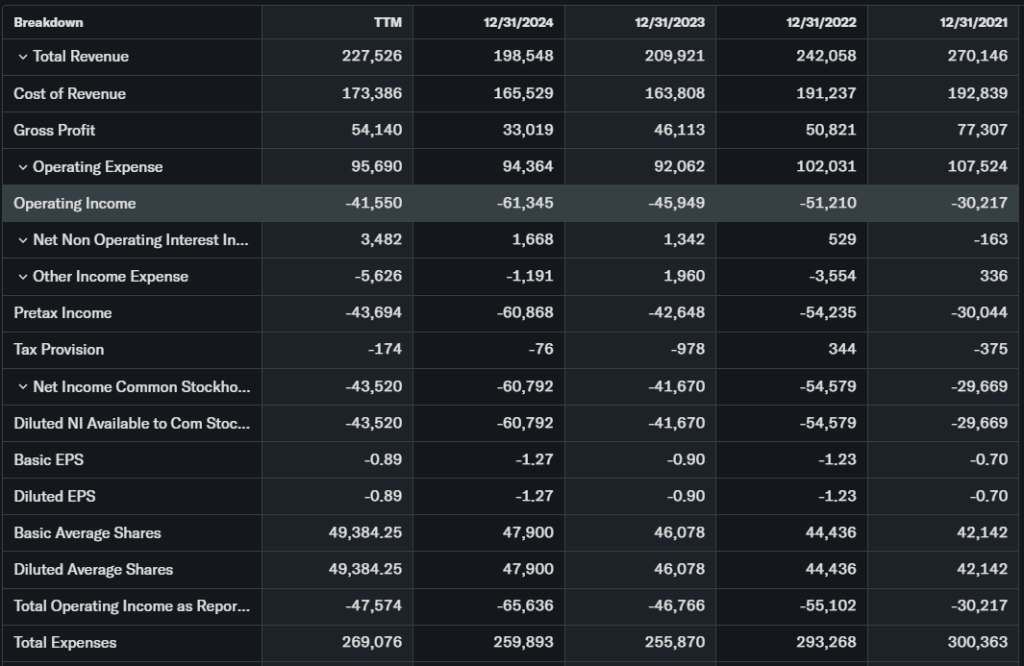Expand the Operating Expense row chevron
Viewport: 1024px width, 666px height.
tap(22, 167)
